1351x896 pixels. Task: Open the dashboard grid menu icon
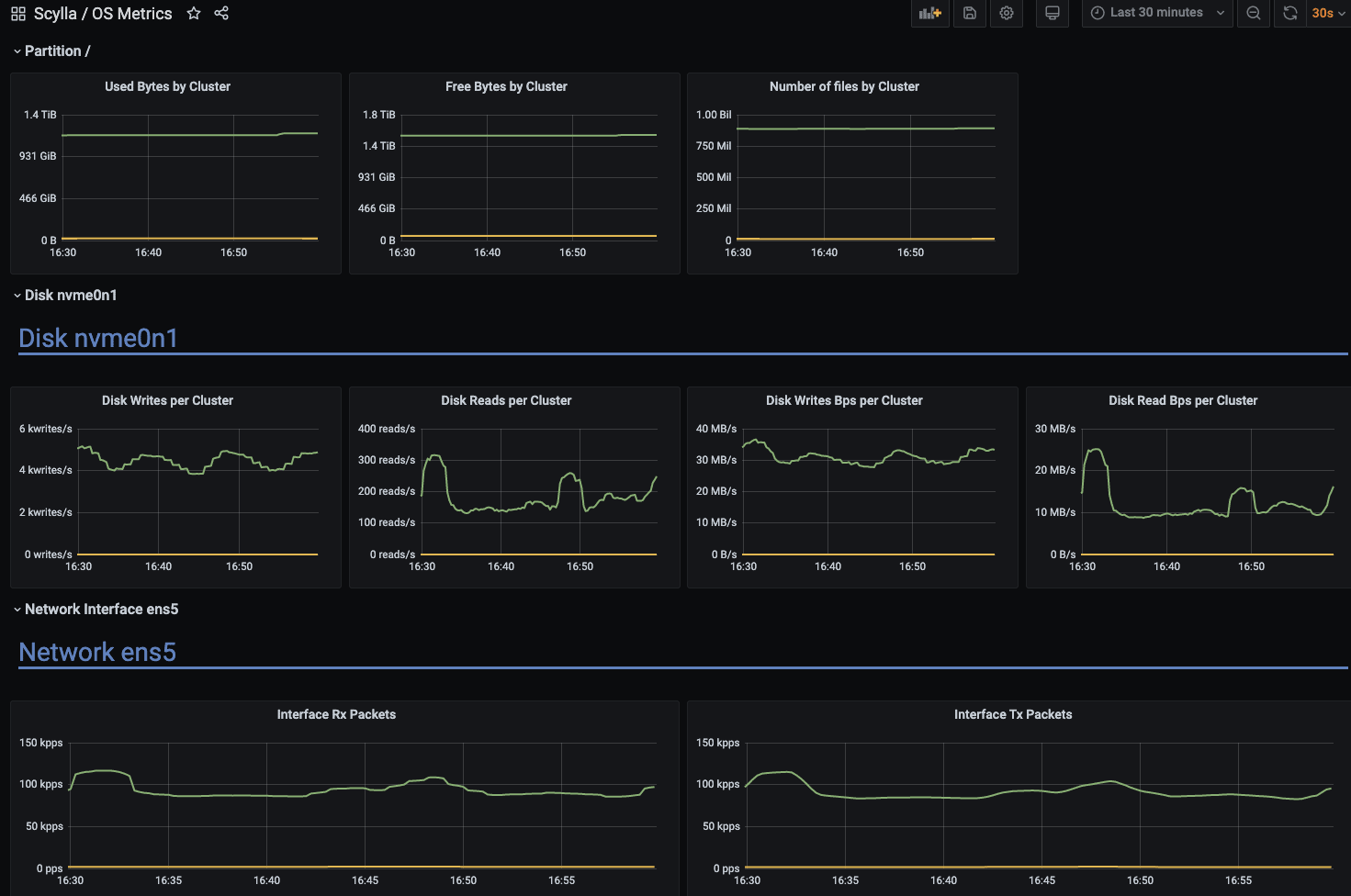pyautogui.click(x=18, y=14)
